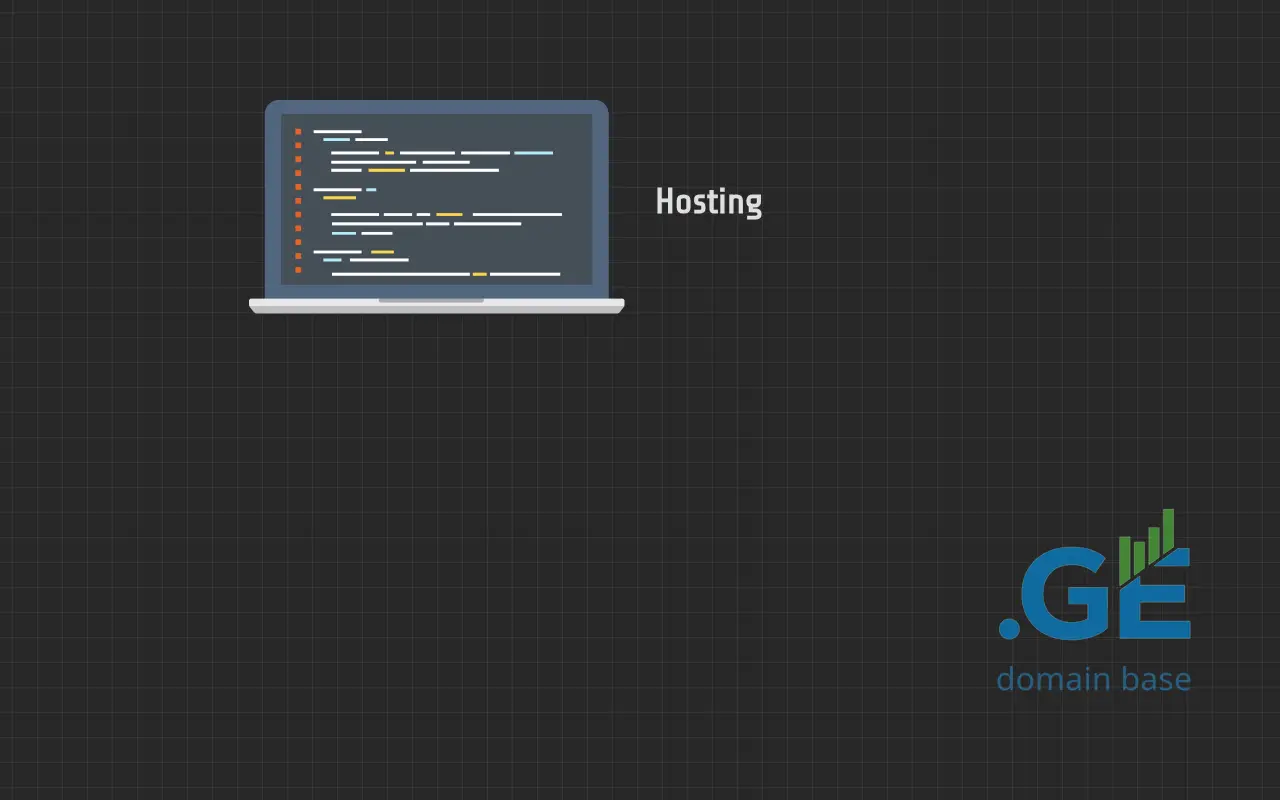Click the standalone yellow line in the second code block
This screenshot has width=1280, height=800.
click(339, 198)
